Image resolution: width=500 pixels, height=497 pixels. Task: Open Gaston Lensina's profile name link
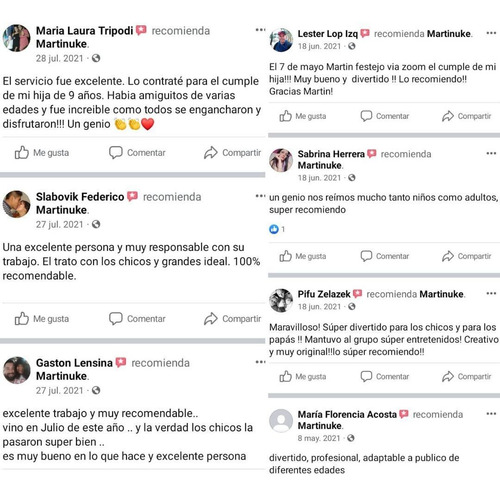point(74,363)
